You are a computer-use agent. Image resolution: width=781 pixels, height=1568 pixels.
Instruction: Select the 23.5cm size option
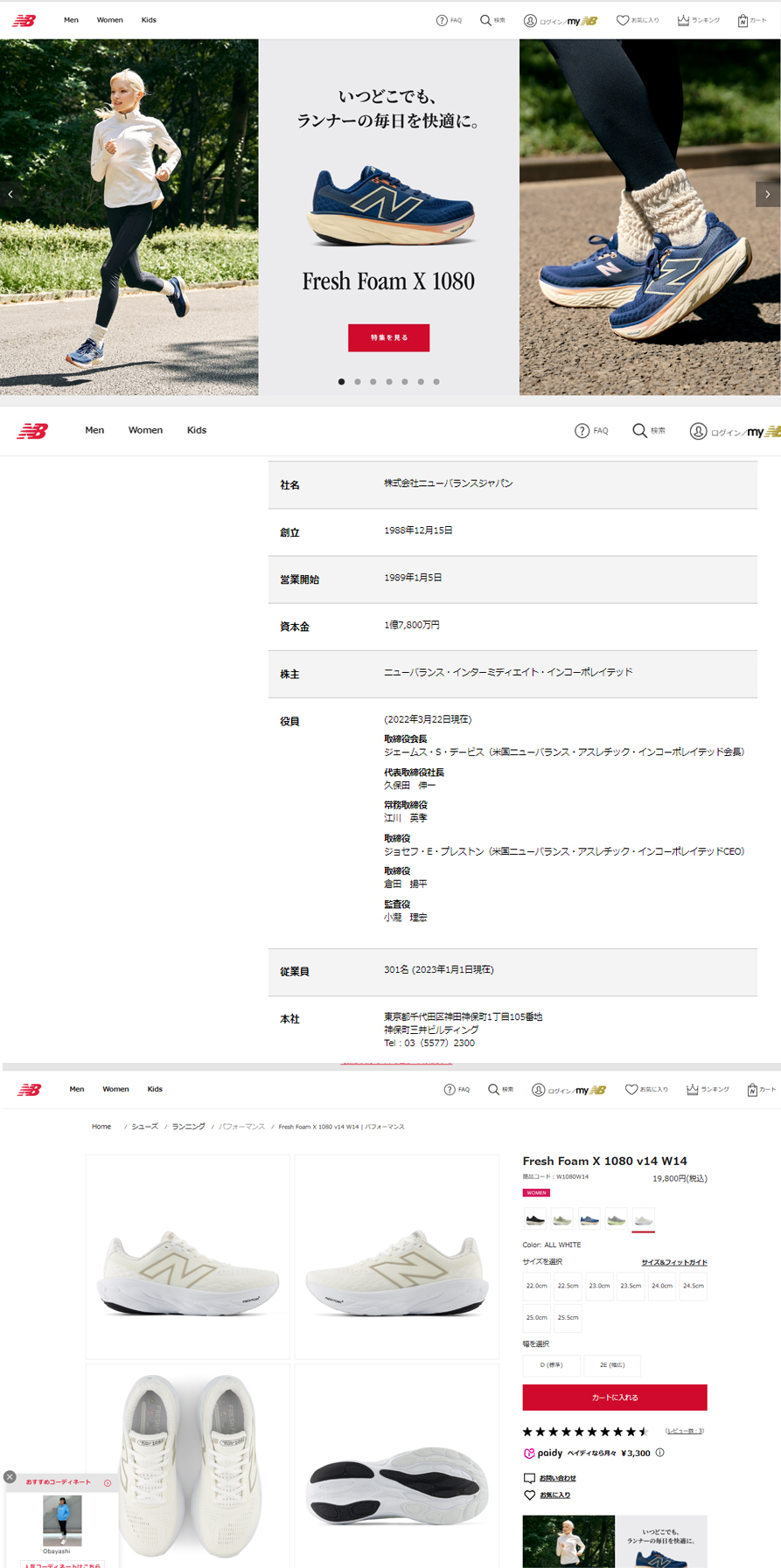pos(631,1286)
